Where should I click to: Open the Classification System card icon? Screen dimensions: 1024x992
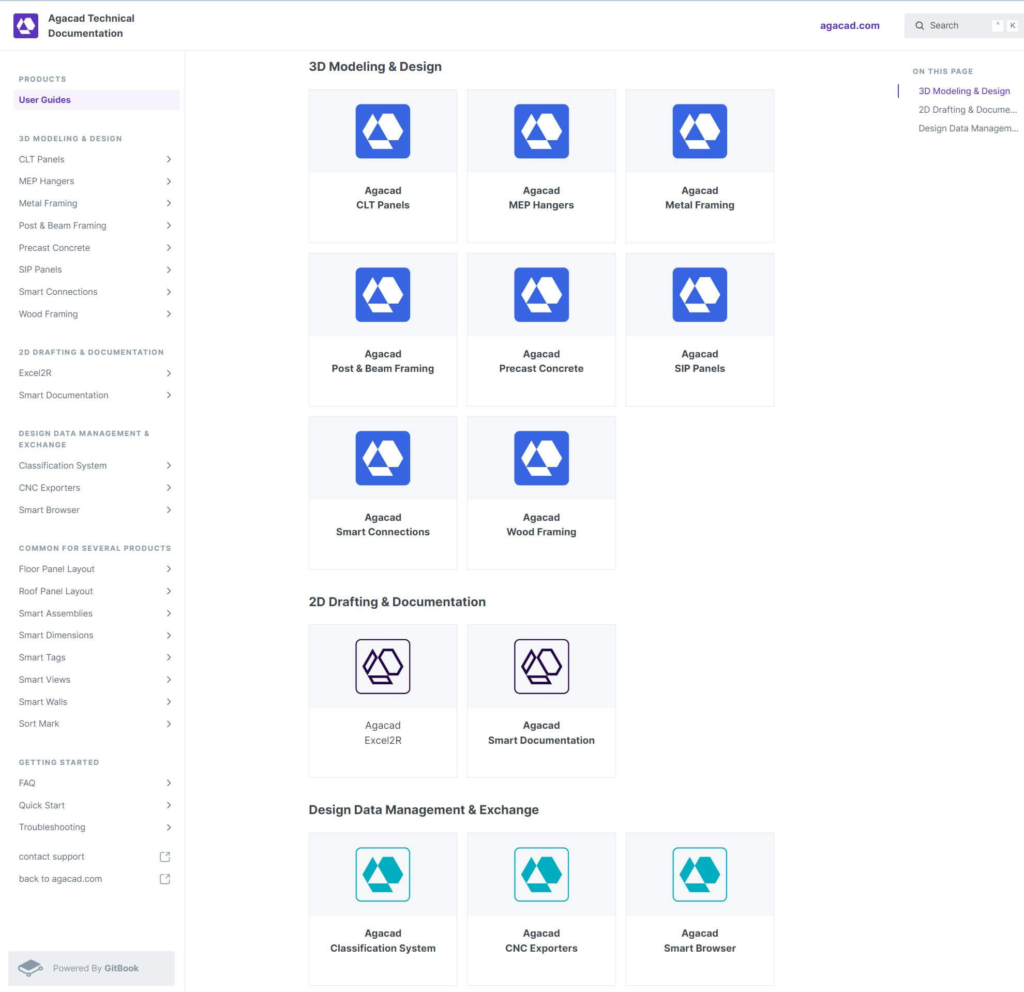pyautogui.click(x=383, y=874)
